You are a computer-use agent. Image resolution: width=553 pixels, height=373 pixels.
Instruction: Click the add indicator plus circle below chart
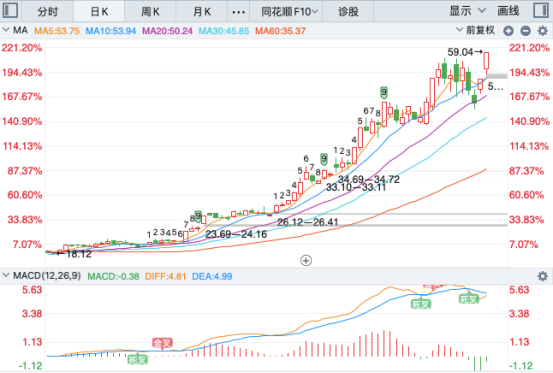306,261
